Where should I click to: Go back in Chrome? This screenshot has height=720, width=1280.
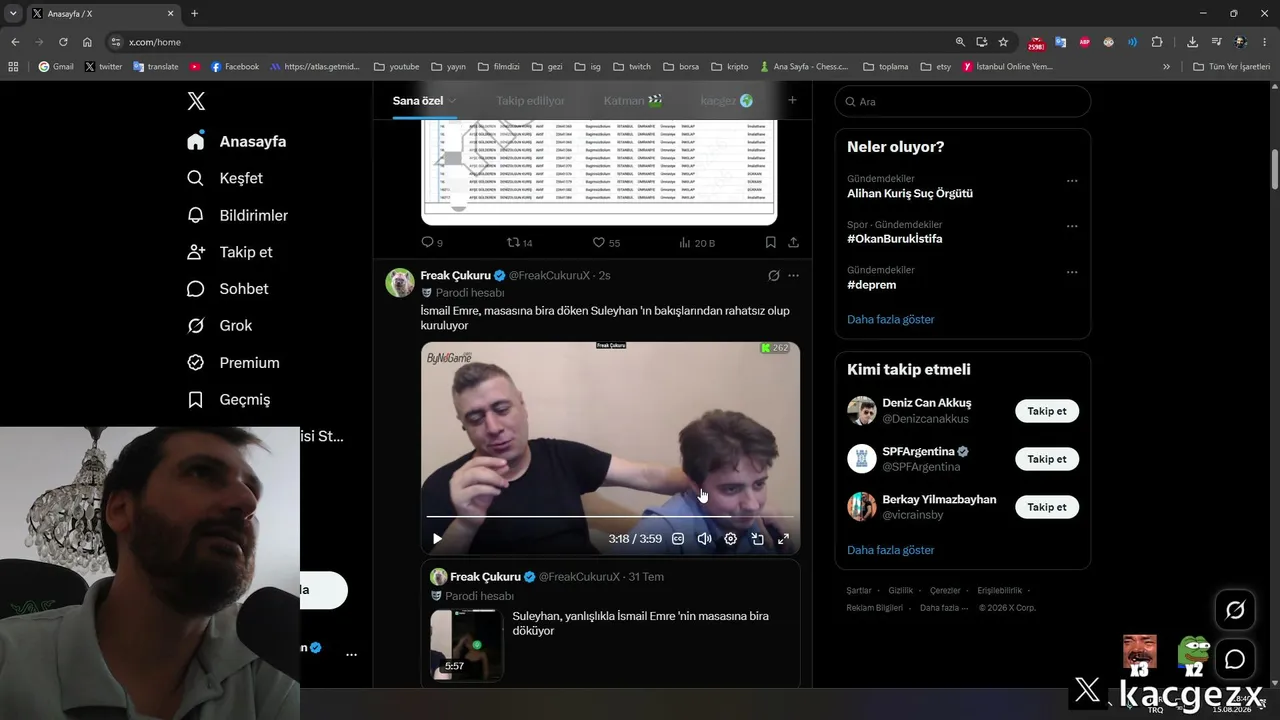click(x=15, y=42)
